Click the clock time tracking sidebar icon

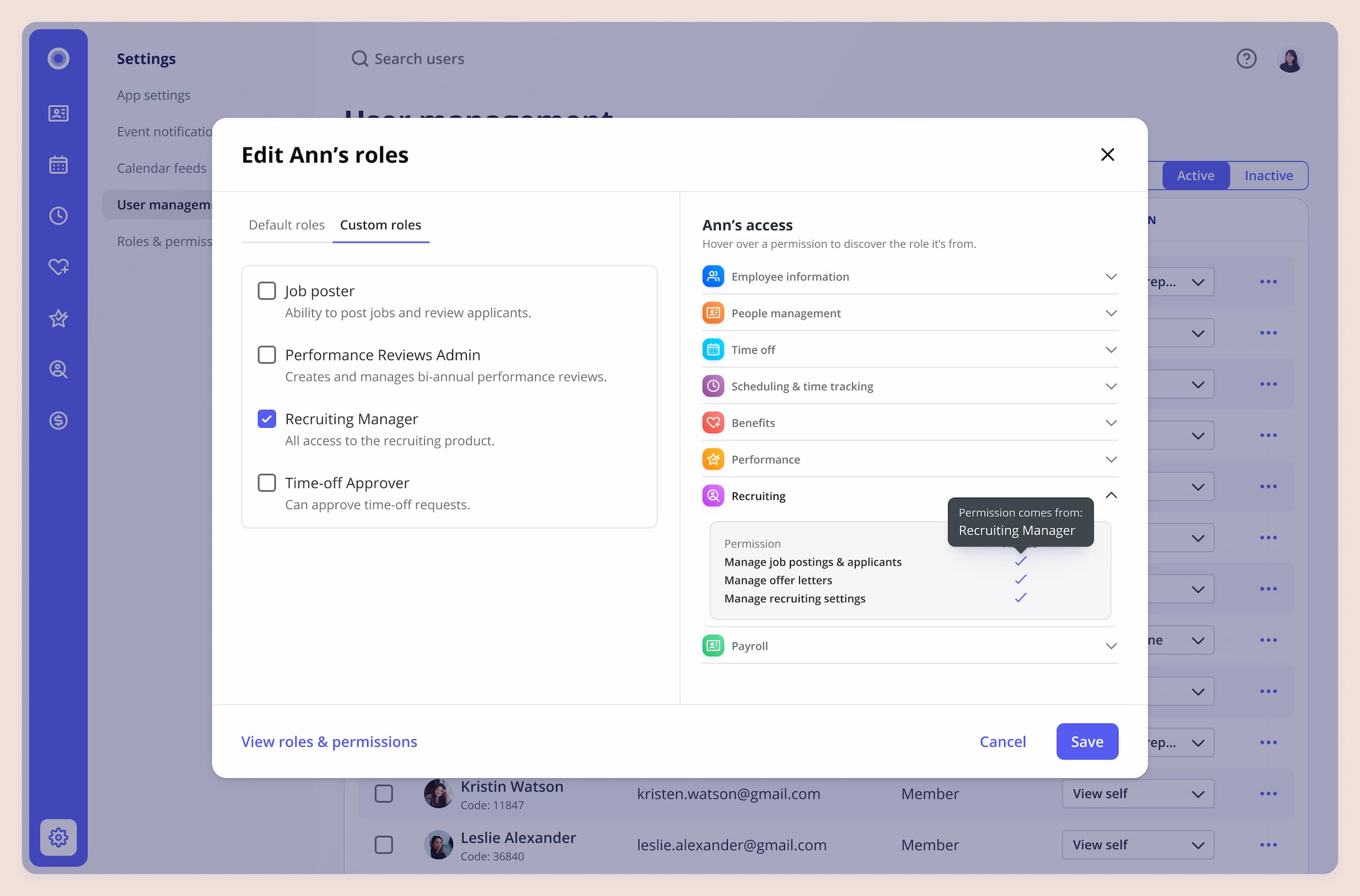(x=58, y=215)
